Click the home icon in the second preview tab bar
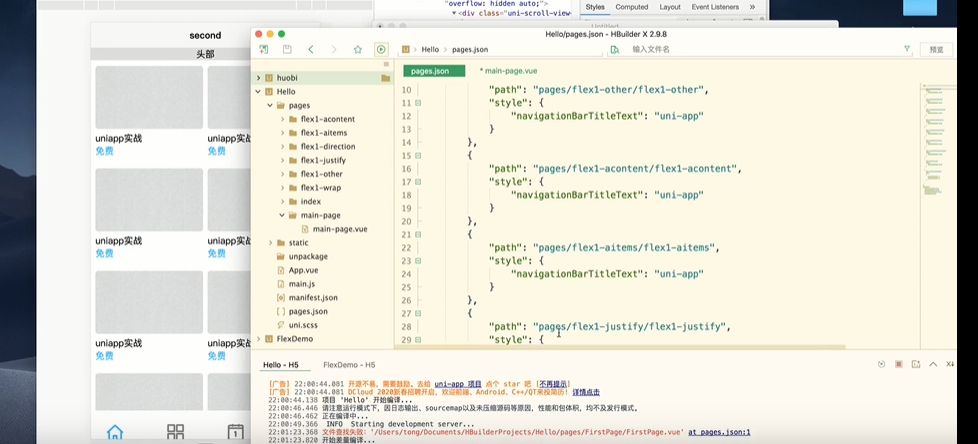978x444 pixels. tap(115, 432)
